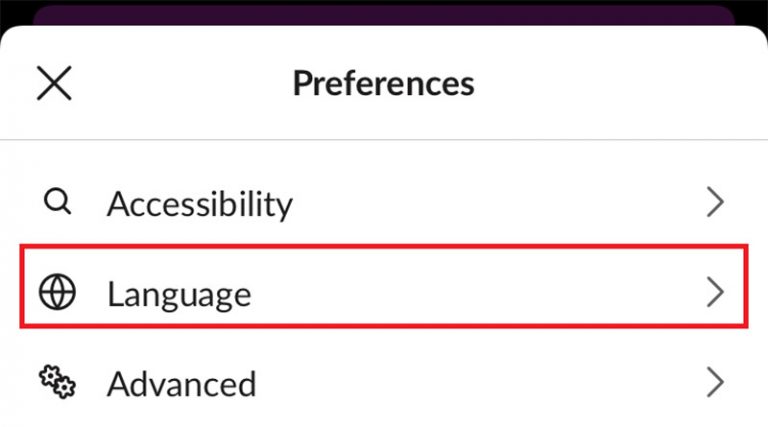Expand Advanced using its right chevron

714,382
